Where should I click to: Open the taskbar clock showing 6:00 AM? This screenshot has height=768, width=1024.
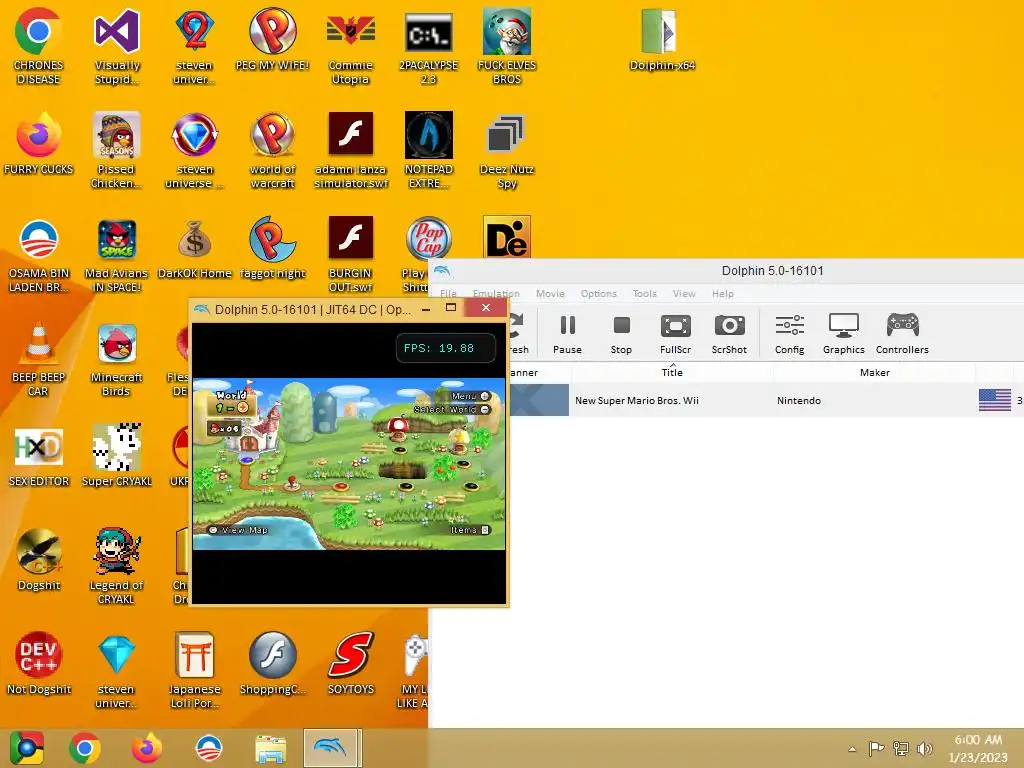pos(978,748)
